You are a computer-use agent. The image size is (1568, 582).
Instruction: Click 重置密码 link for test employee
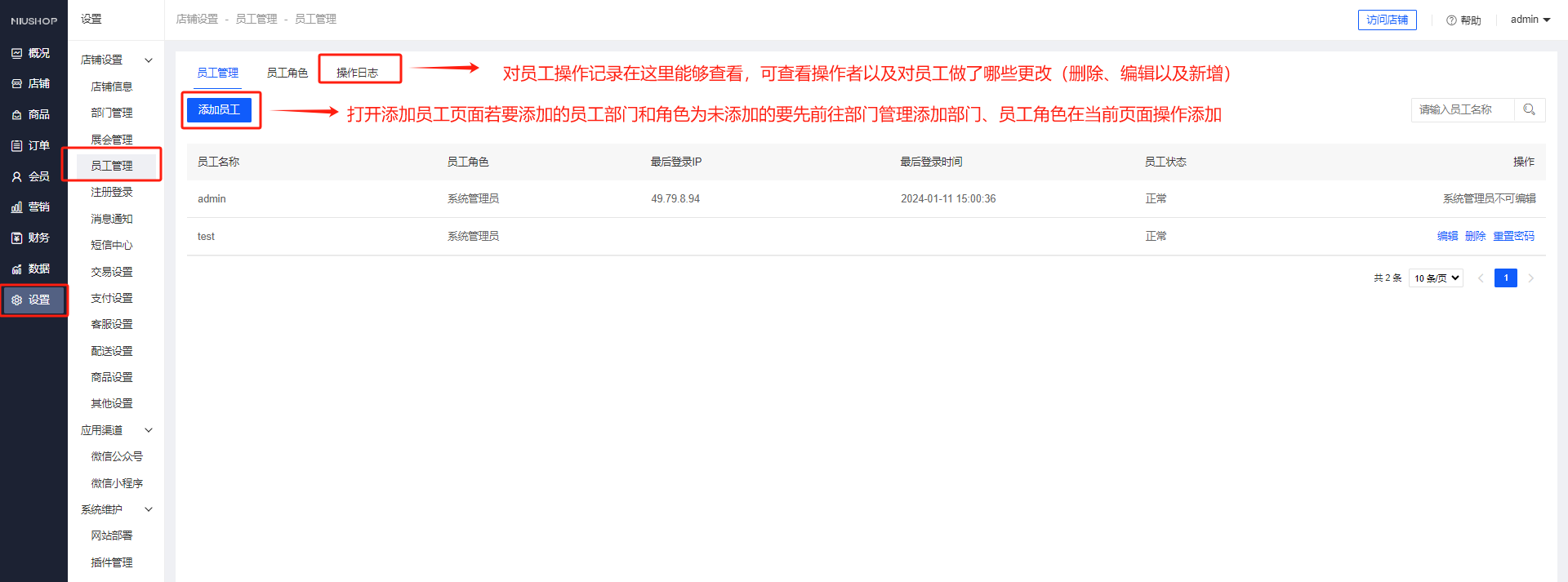point(1513,236)
